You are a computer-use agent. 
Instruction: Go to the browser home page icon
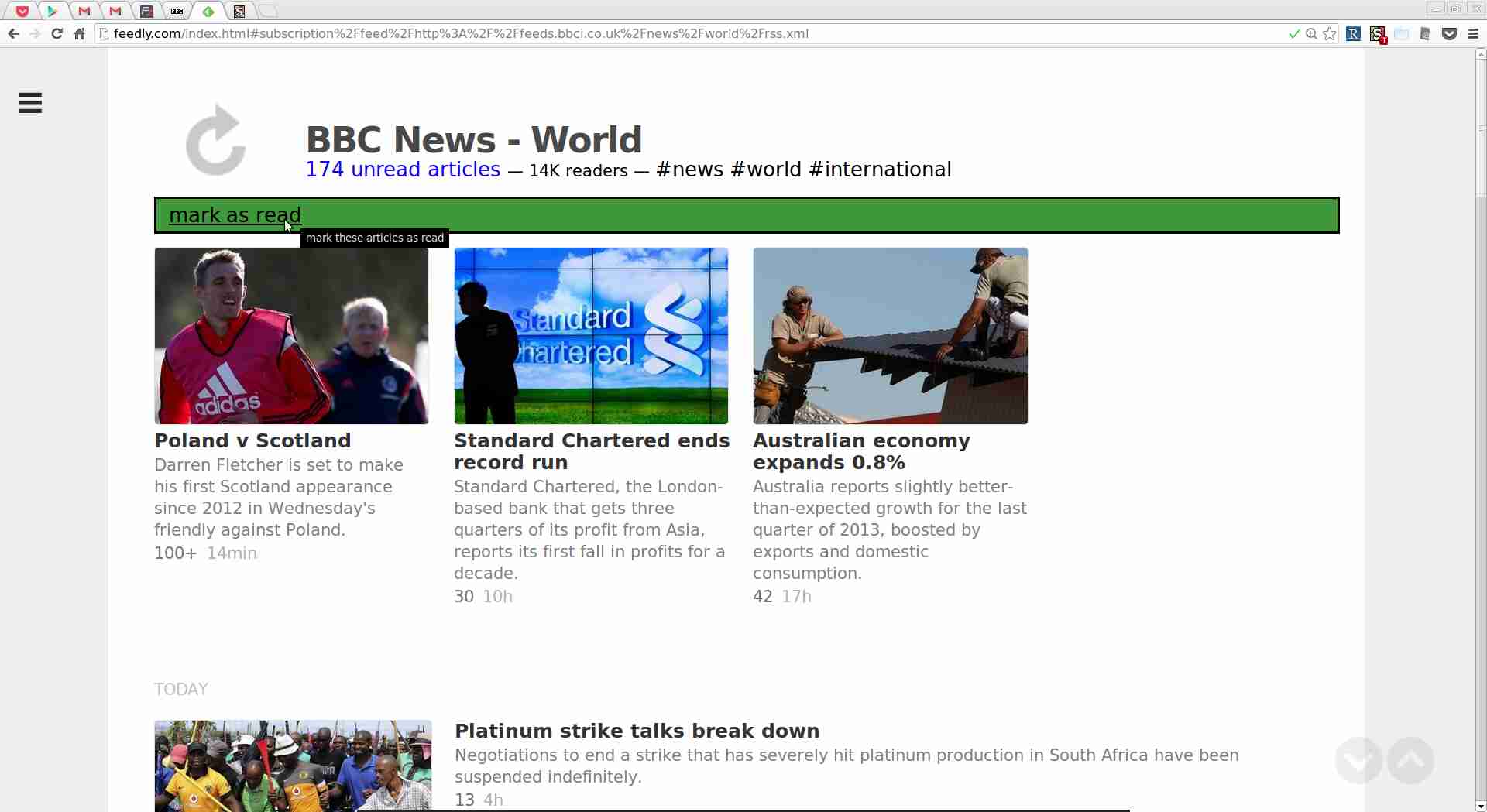[79, 33]
